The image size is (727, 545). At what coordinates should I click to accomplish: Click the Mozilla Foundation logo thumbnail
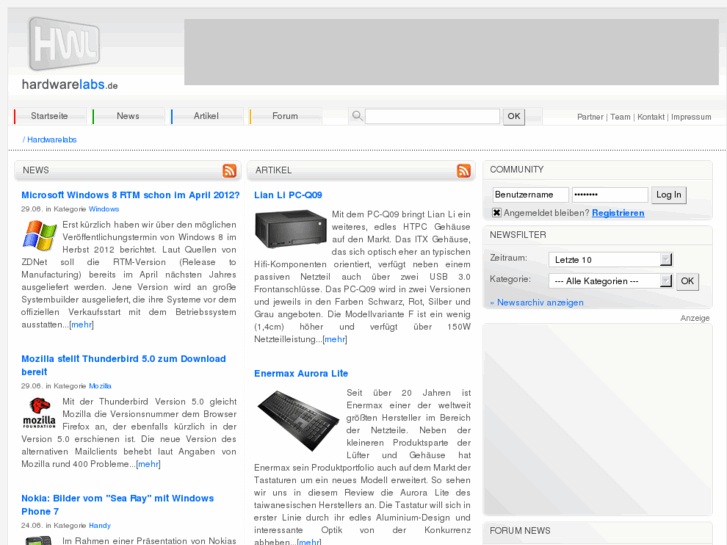(x=39, y=412)
